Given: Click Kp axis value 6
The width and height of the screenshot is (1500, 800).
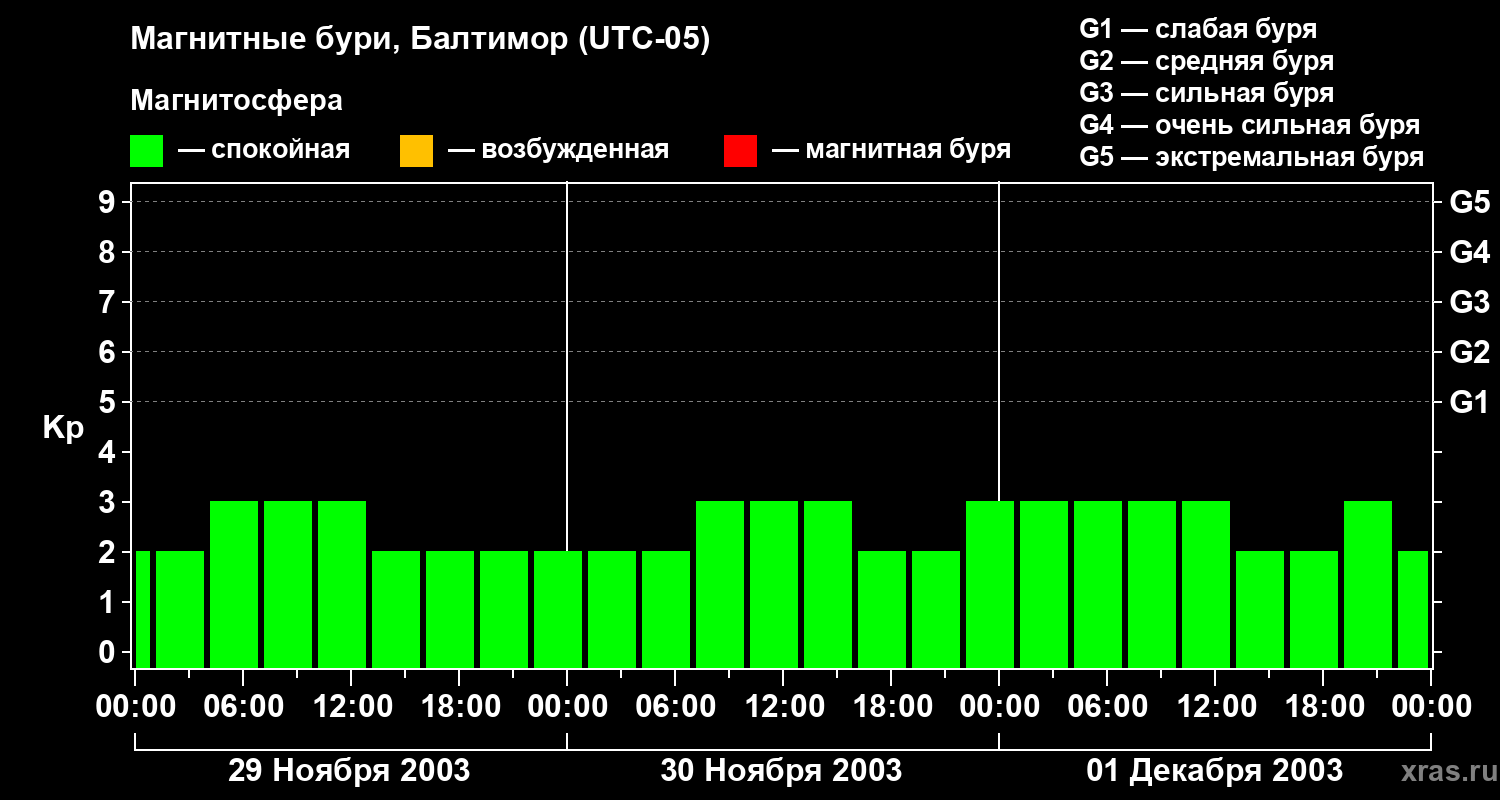Looking at the screenshot, I should [108, 352].
